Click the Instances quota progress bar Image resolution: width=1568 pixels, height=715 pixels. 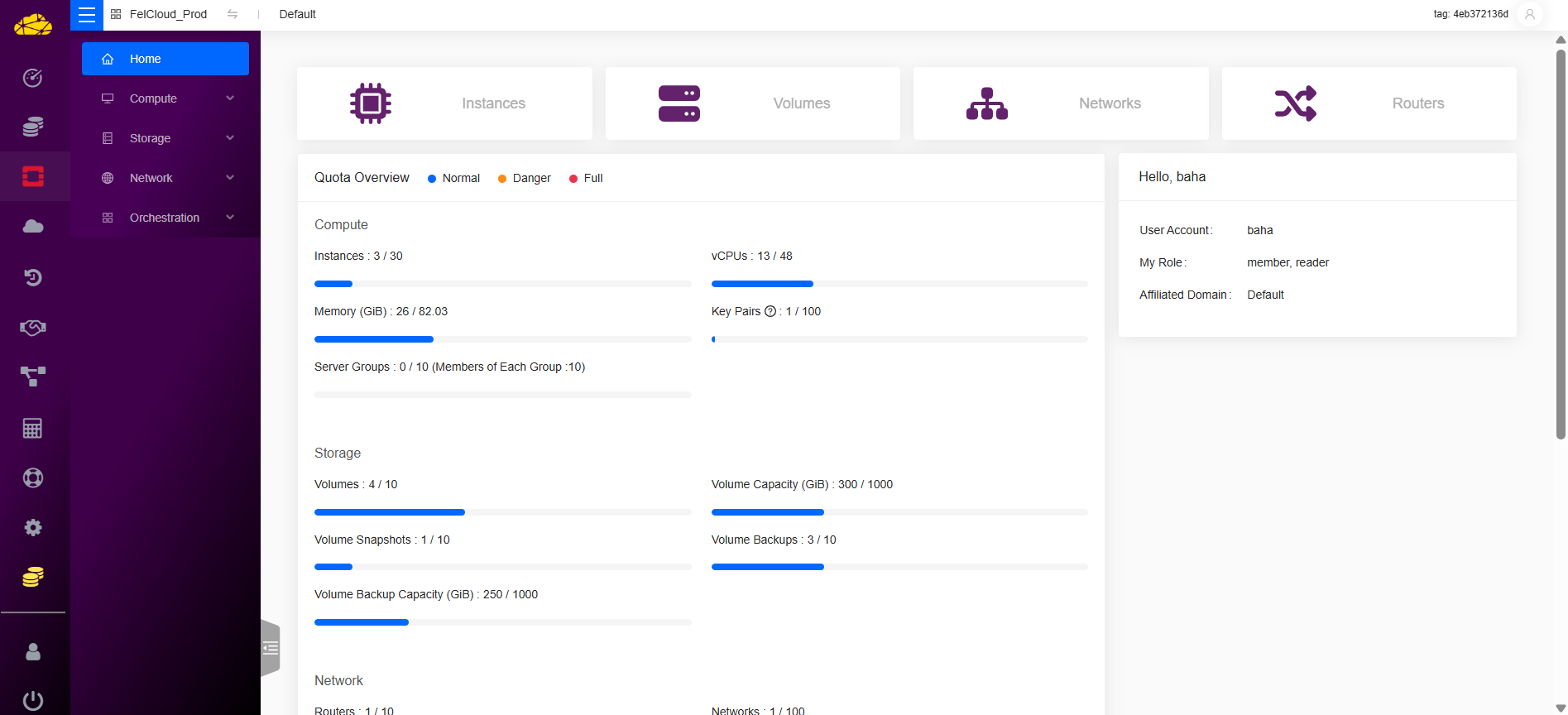tap(503, 284)
